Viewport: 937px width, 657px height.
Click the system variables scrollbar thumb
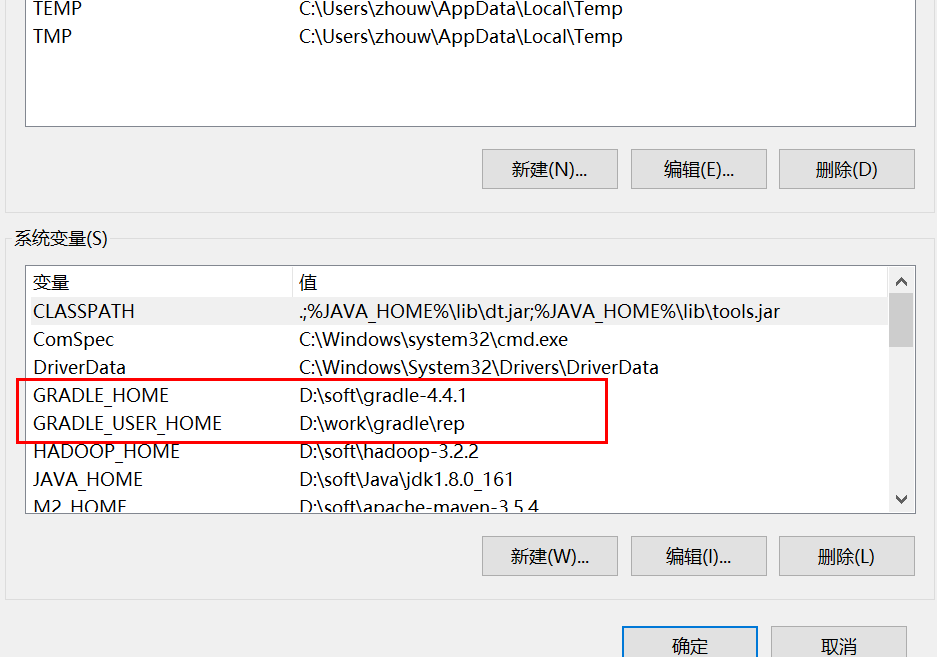[901, 320]
